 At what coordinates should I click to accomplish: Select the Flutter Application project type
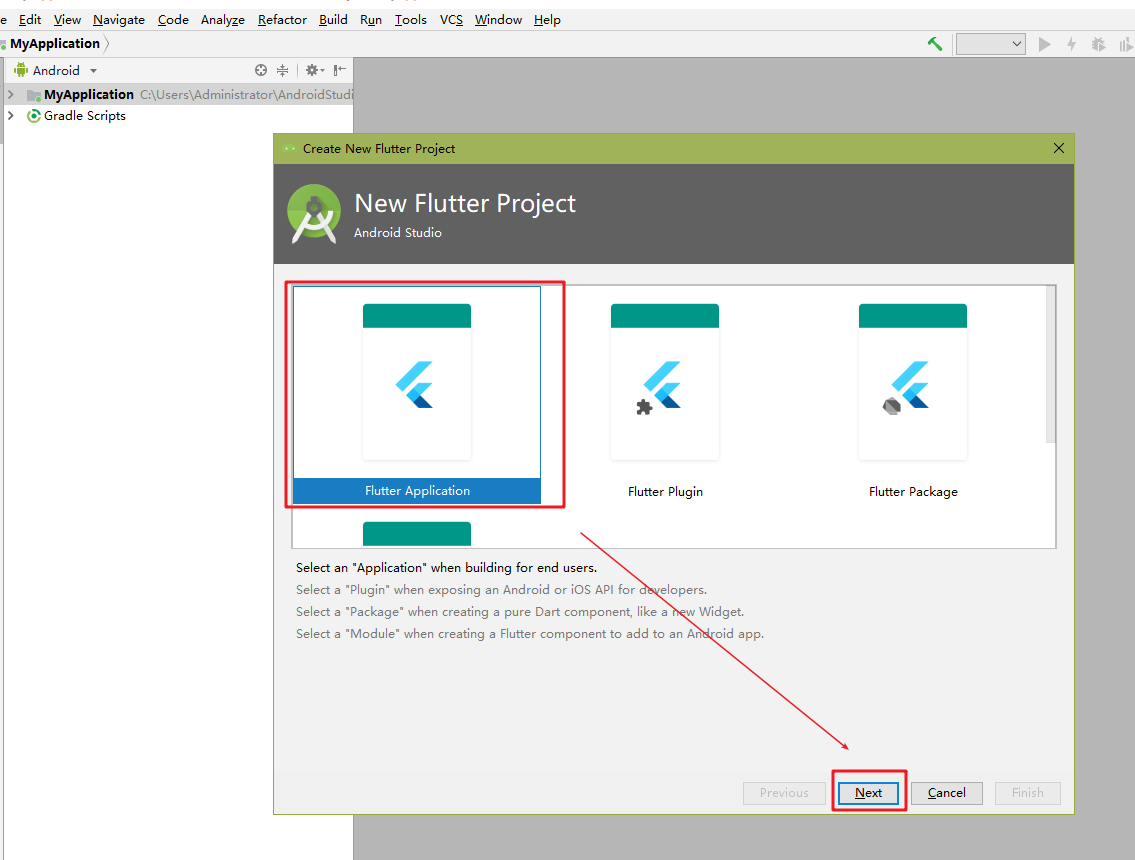point(417,395)
